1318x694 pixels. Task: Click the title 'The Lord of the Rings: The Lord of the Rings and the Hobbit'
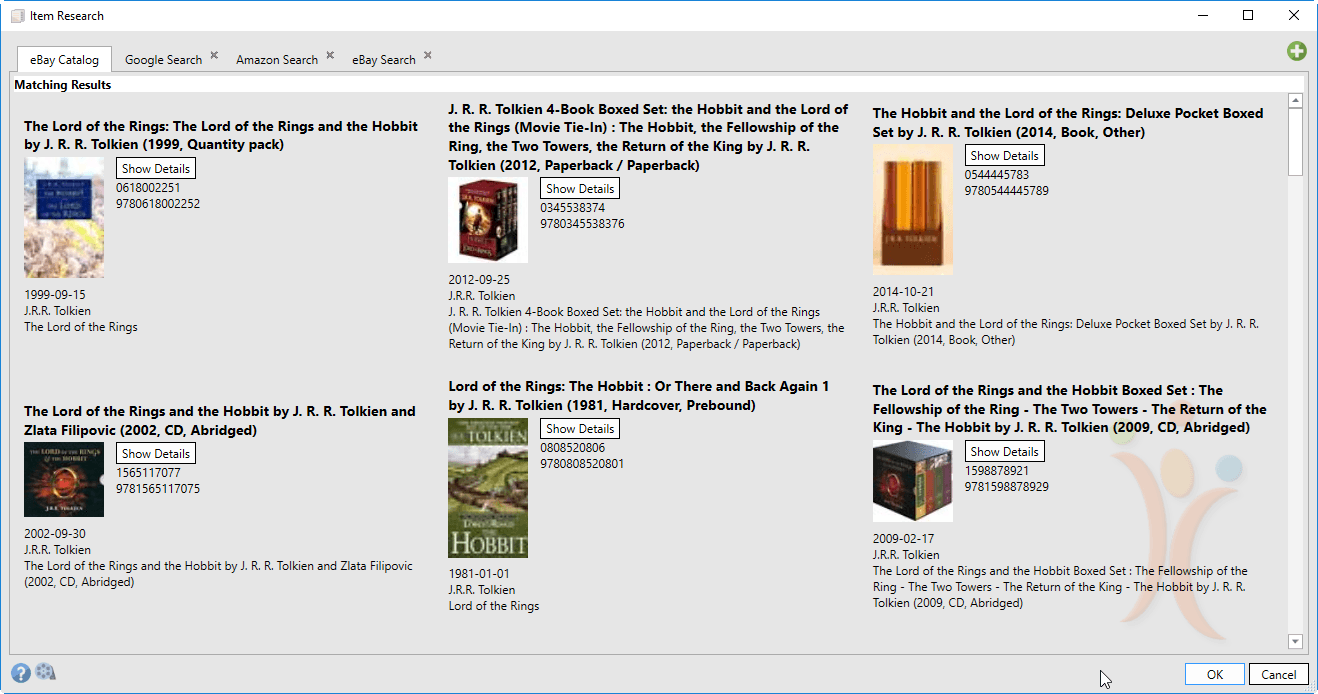click(x=221, y=135)
